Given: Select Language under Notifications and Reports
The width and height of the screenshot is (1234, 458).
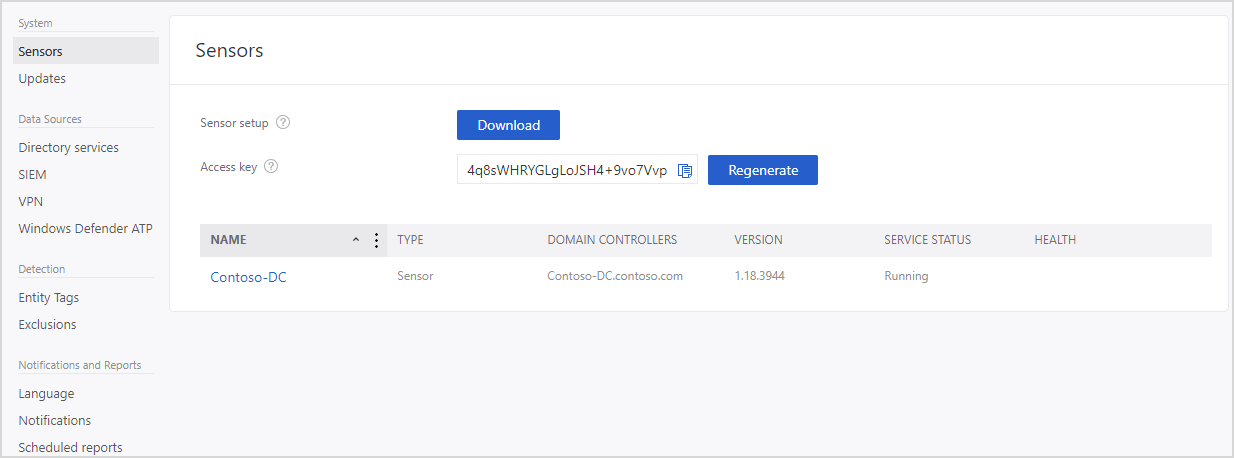Looking at the screenshot, I should point(46,393).
